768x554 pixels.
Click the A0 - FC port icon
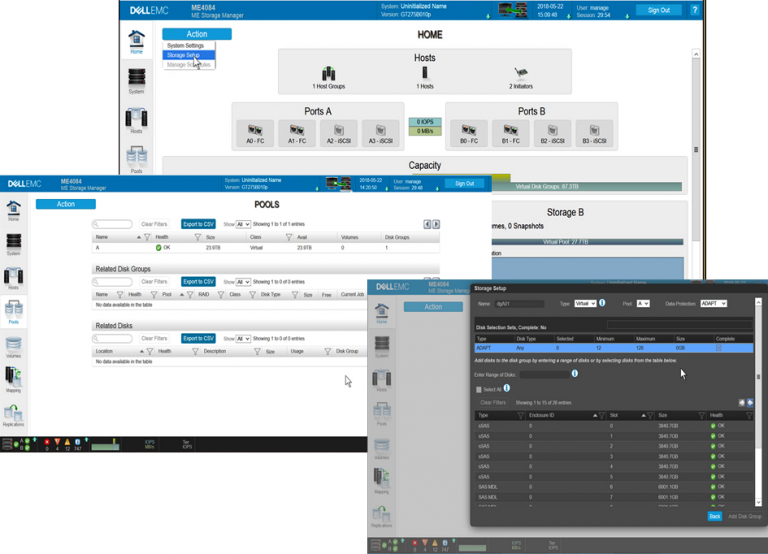pyautogui.click(x=255, y=131)
